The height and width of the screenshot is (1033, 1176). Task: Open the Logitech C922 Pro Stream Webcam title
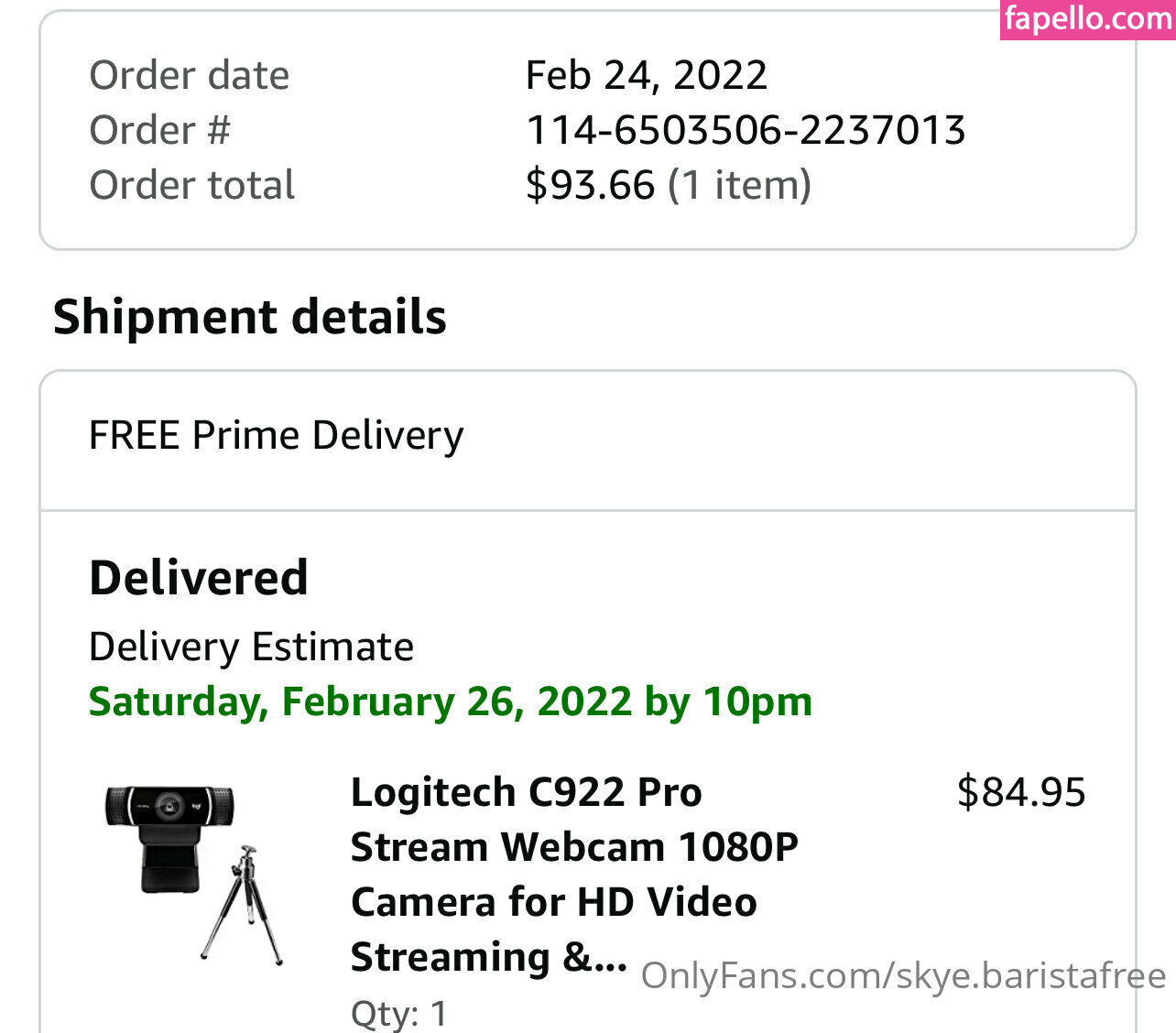526,793
